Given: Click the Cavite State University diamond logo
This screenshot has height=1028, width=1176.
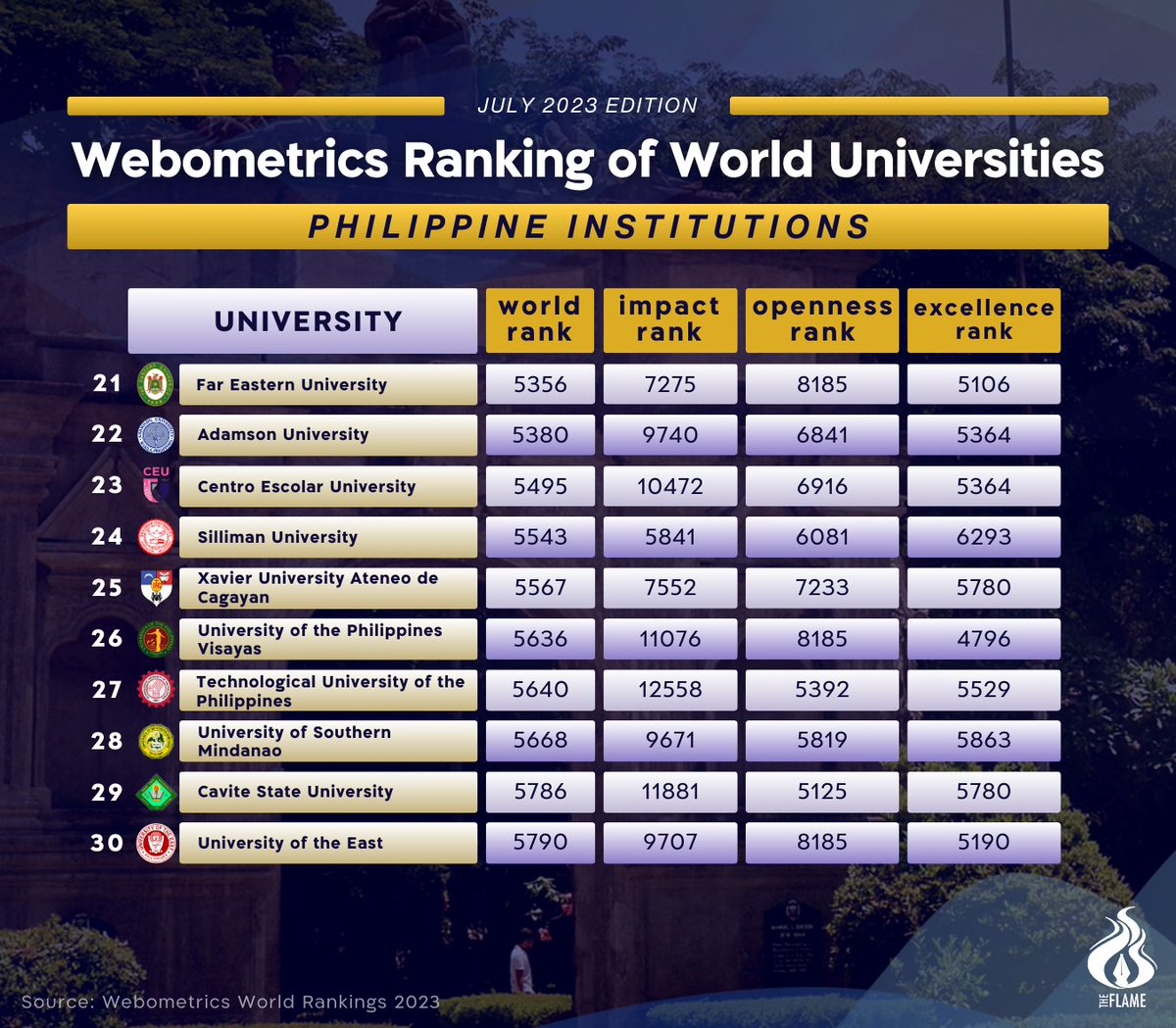Looking at the screenshot, I should (156, 792).
